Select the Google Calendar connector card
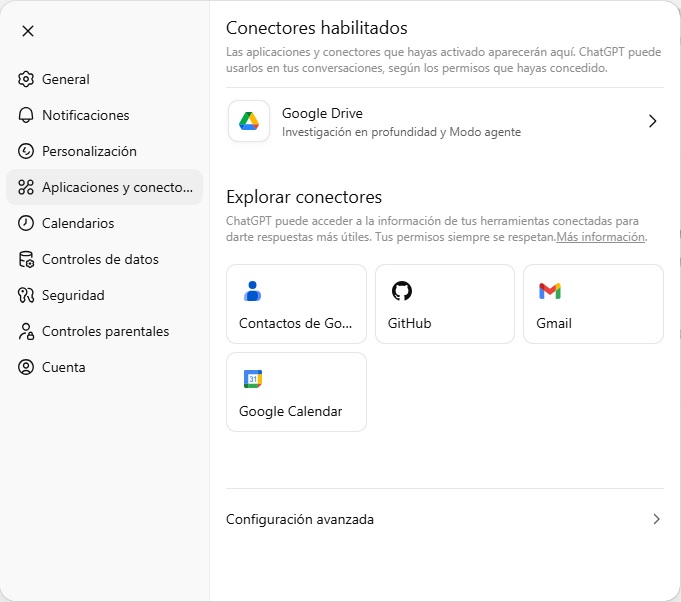681x602 pixels. 296,392
